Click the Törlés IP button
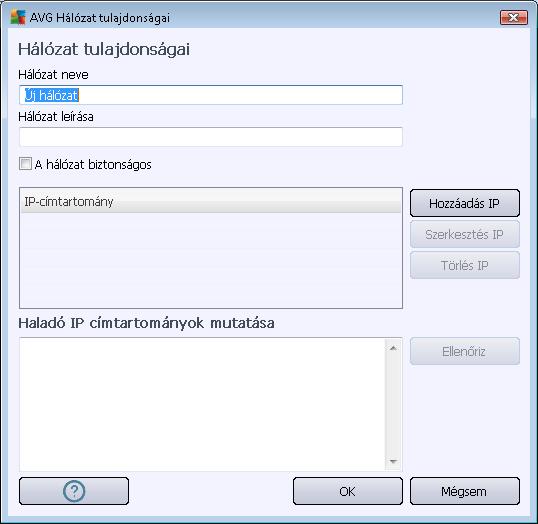538x524 pixels. click(x=465, y=265)
